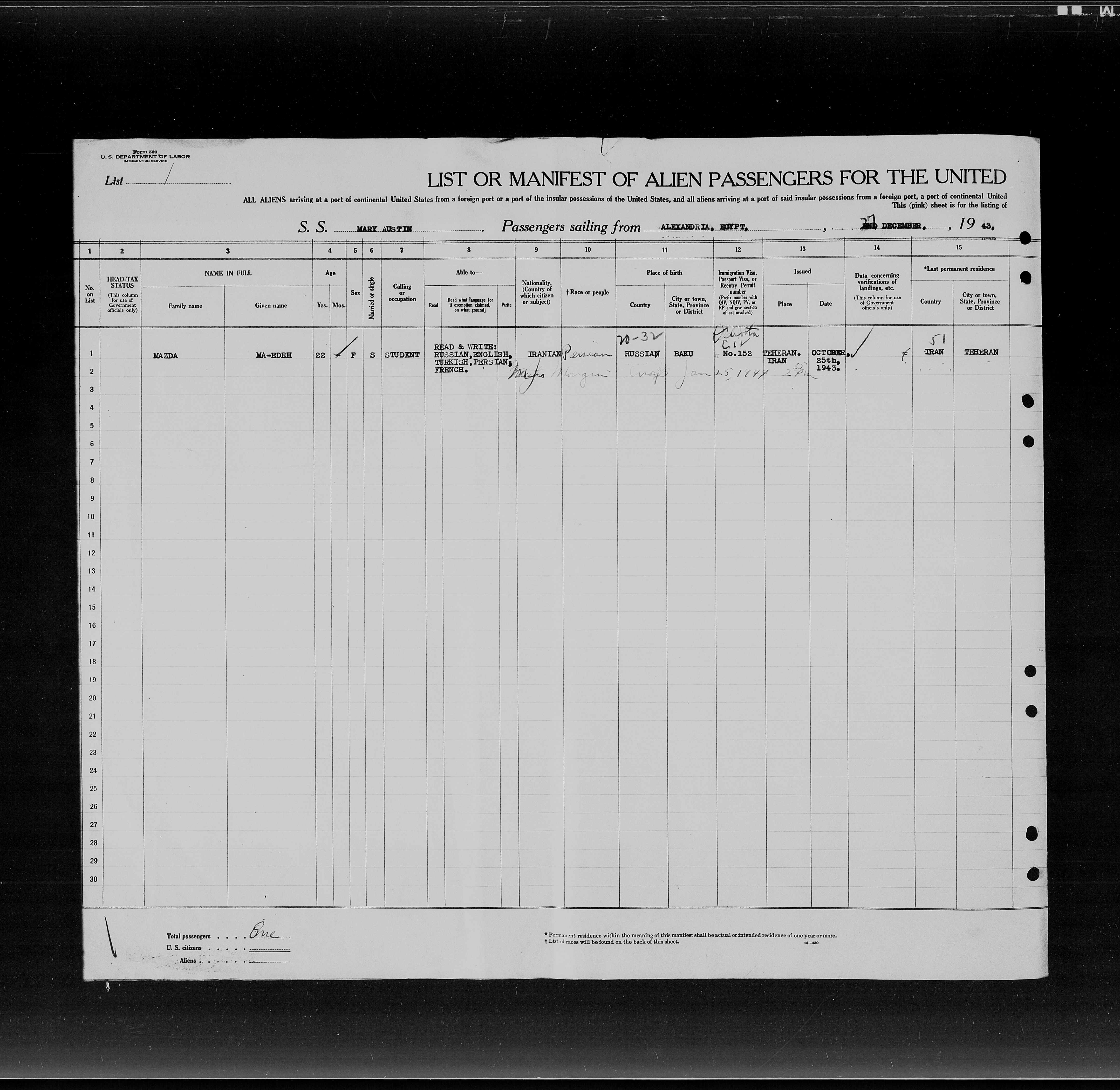Click the given name MA-EDEH entry

point(274,355)
